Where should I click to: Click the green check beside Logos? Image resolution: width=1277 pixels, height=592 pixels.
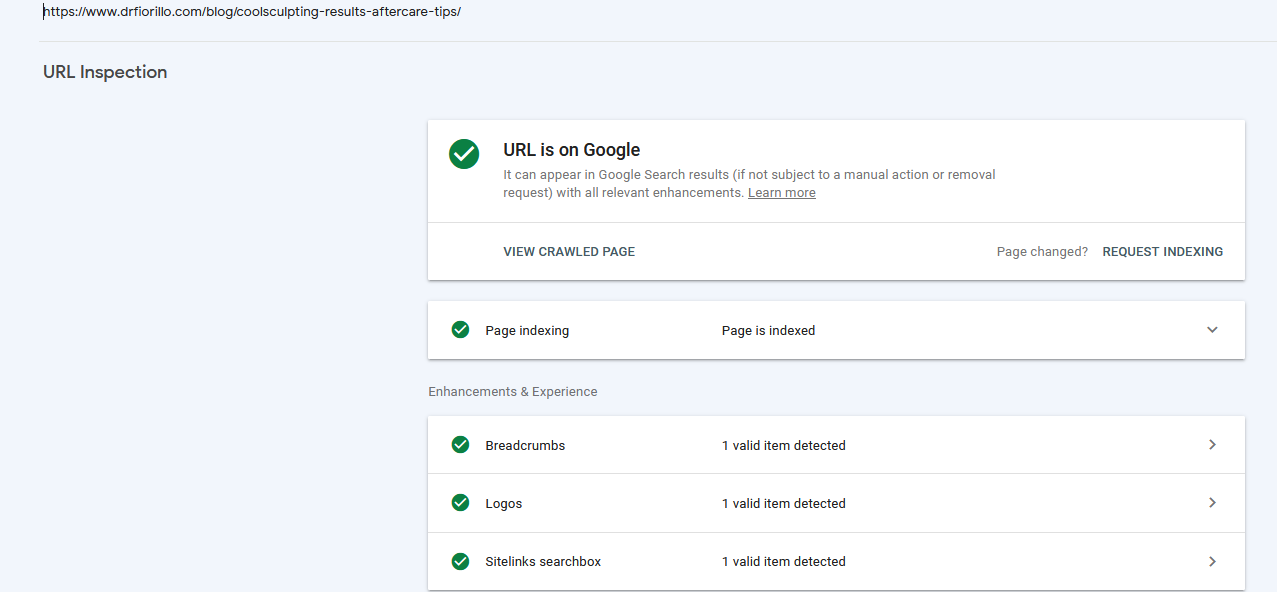[460, 502]
